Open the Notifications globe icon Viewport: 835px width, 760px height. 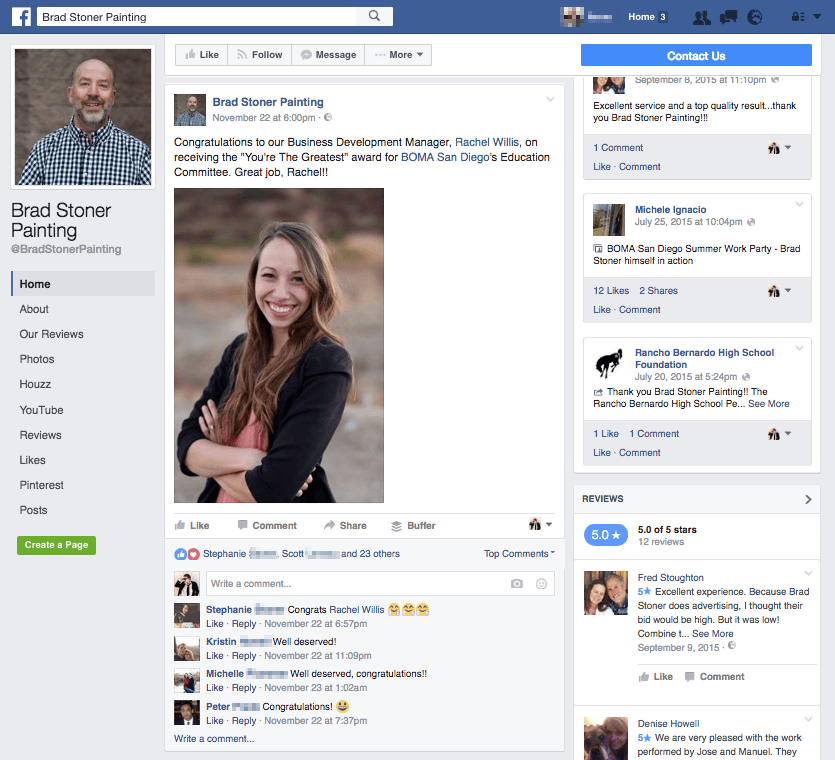click(x=753, y=17)
